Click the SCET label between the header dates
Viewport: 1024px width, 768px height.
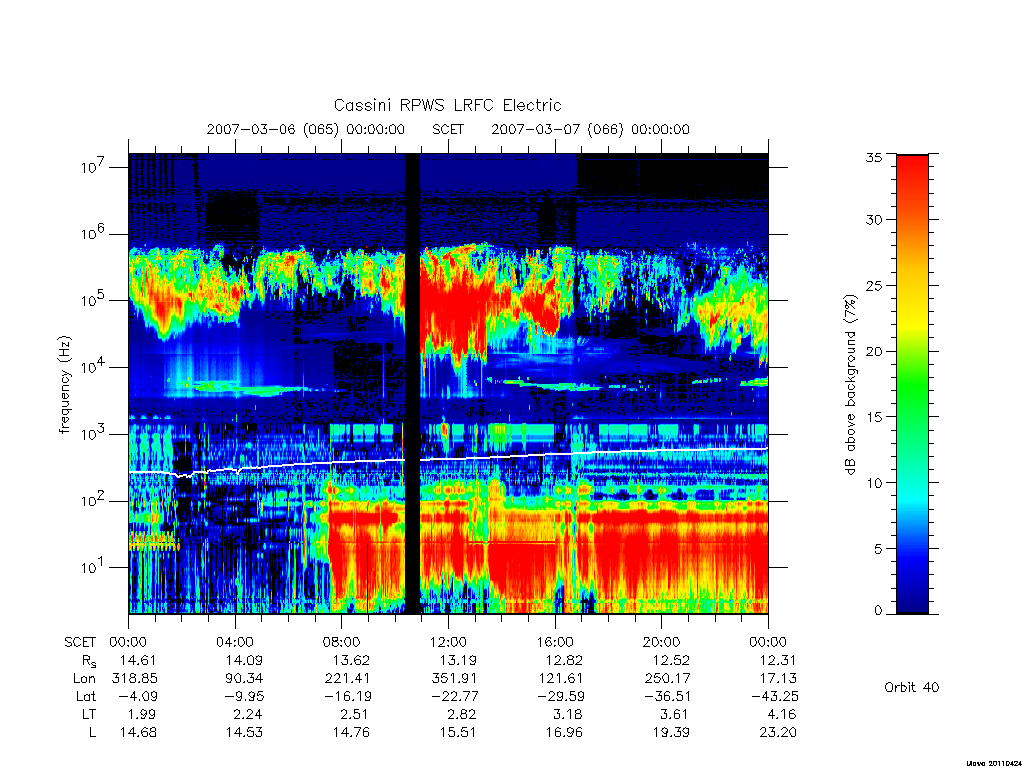coord(448,129)
